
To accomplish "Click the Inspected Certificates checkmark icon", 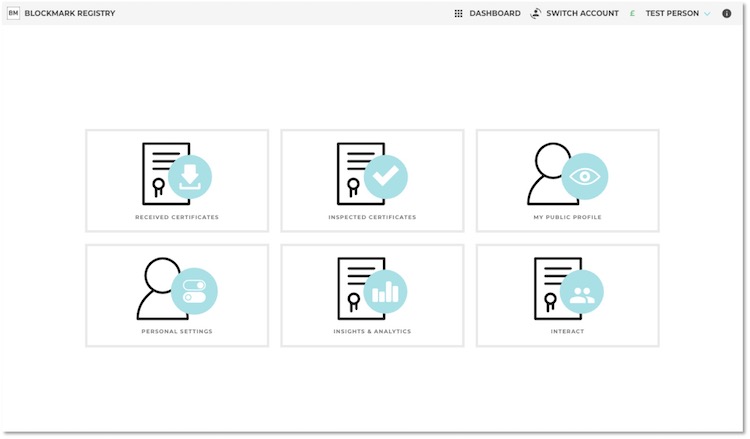I will (384, 177).
